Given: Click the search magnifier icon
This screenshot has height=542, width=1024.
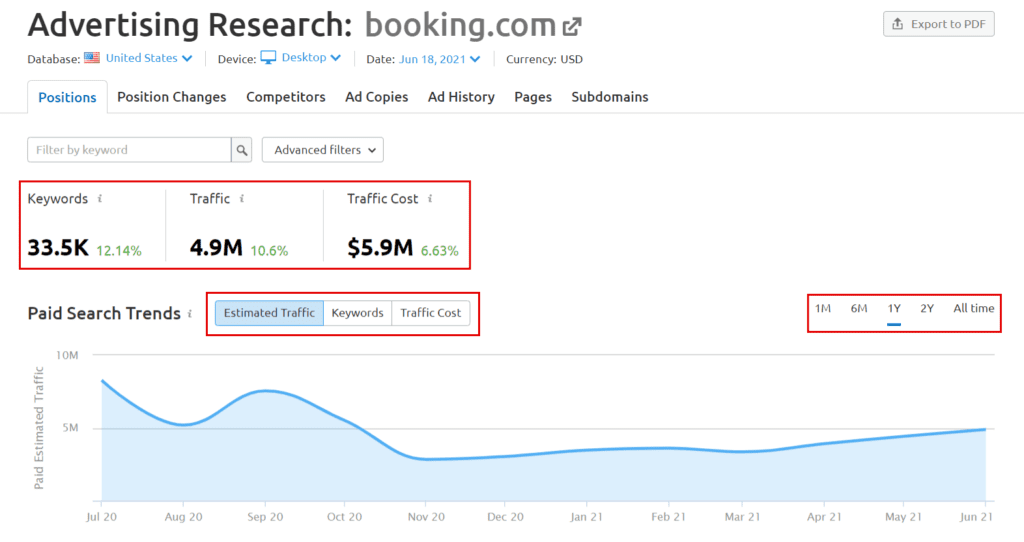Looking at the screenshot, I should [x=242, y=150].
